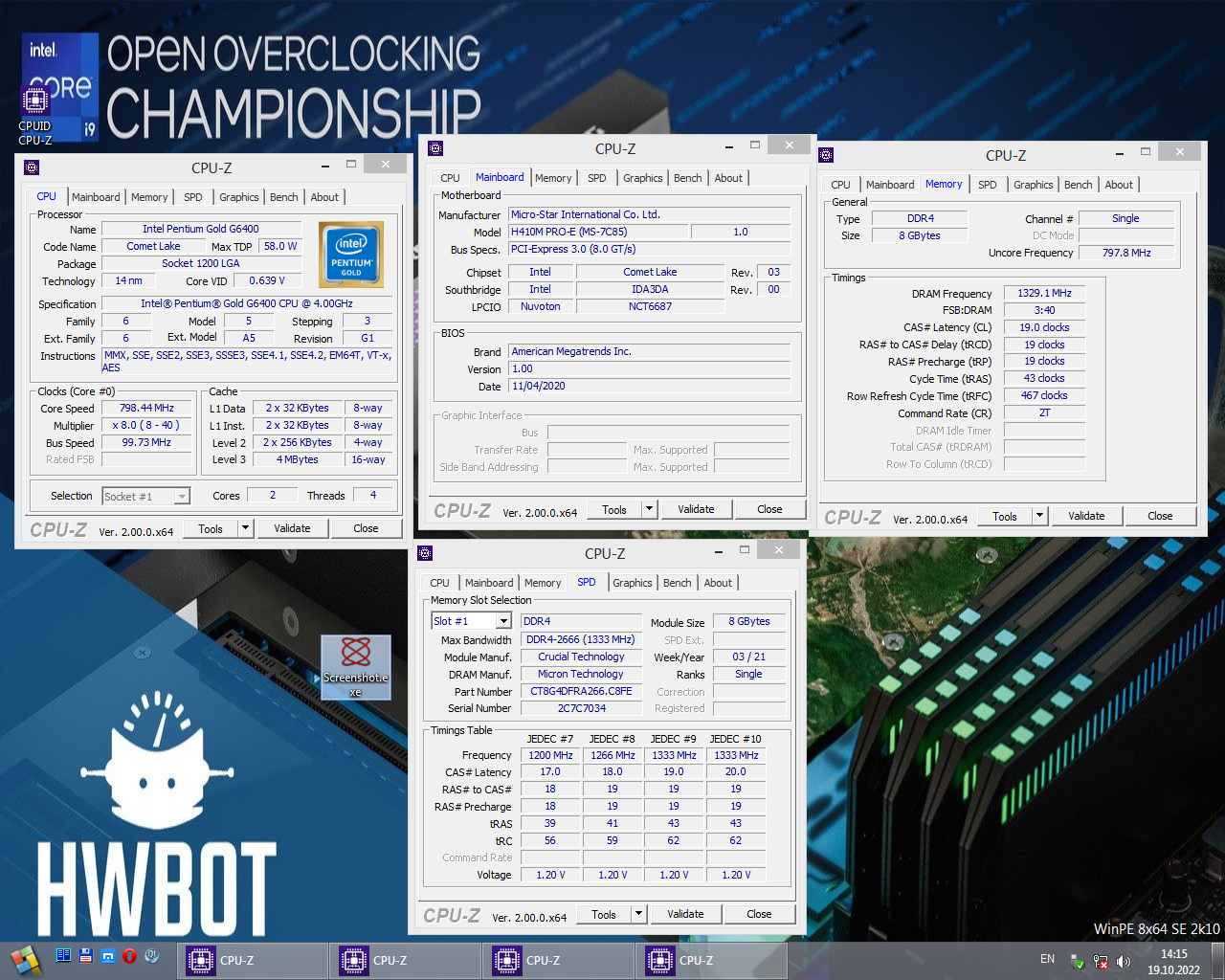Select the H410M PRO-E (MS-7C85) model field
The image size is (1225, 980).
[596, 232]
